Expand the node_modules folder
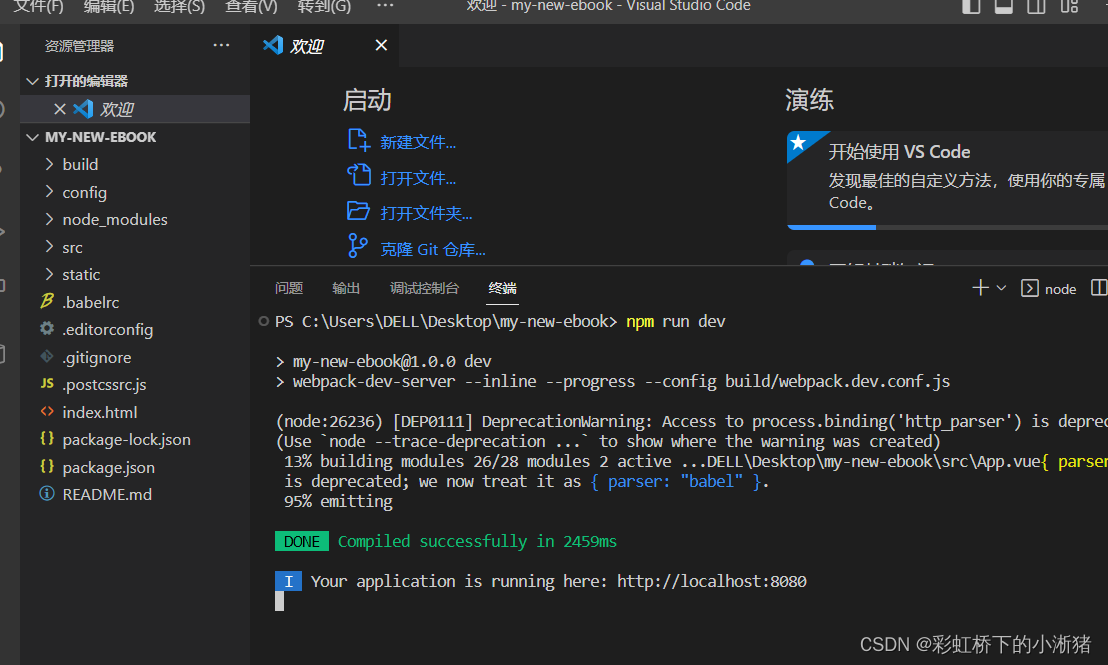1108x665 pixels. click(x=135, y=220)
